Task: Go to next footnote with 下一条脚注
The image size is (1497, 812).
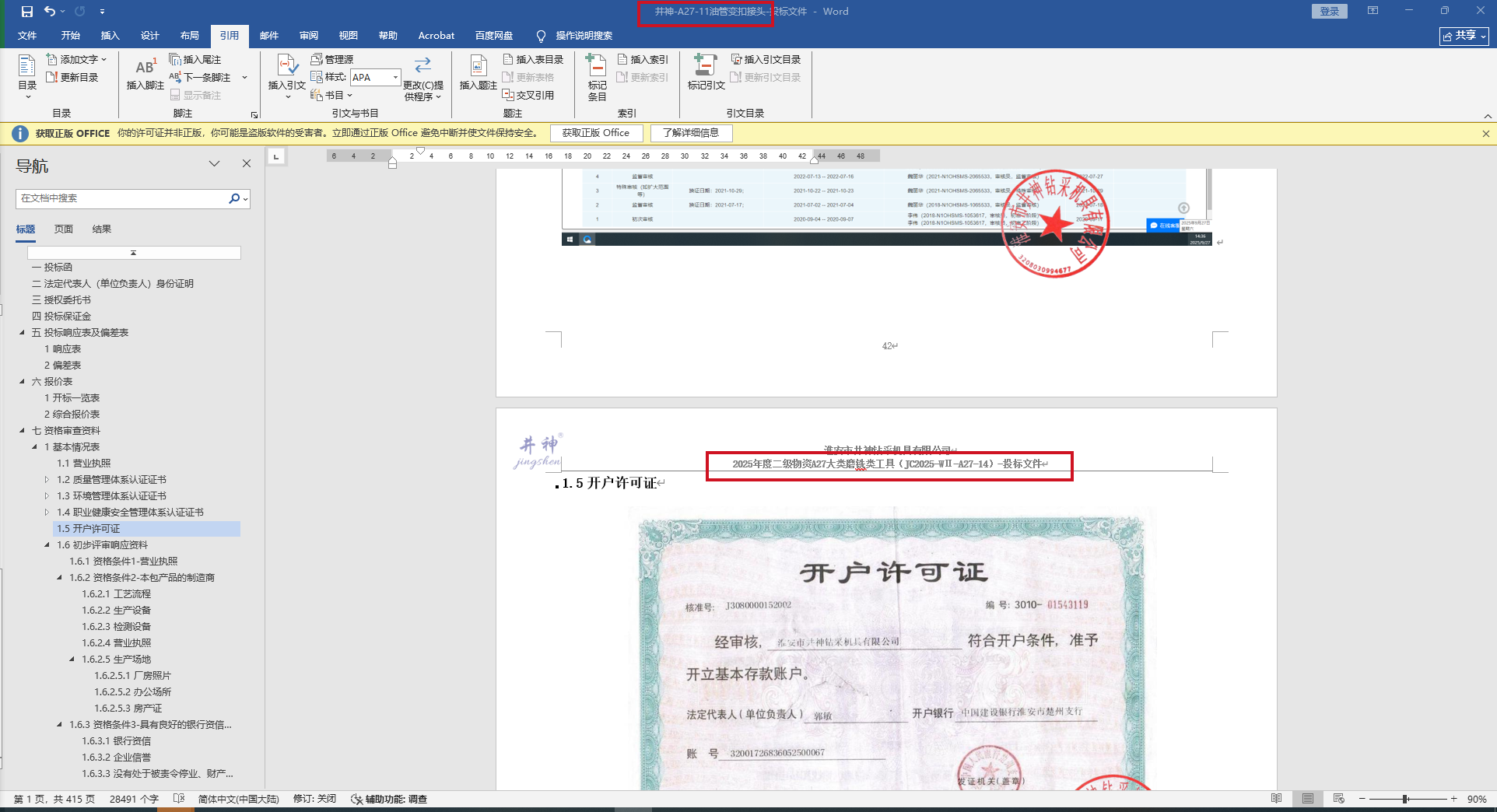Action: click(201, 77)
